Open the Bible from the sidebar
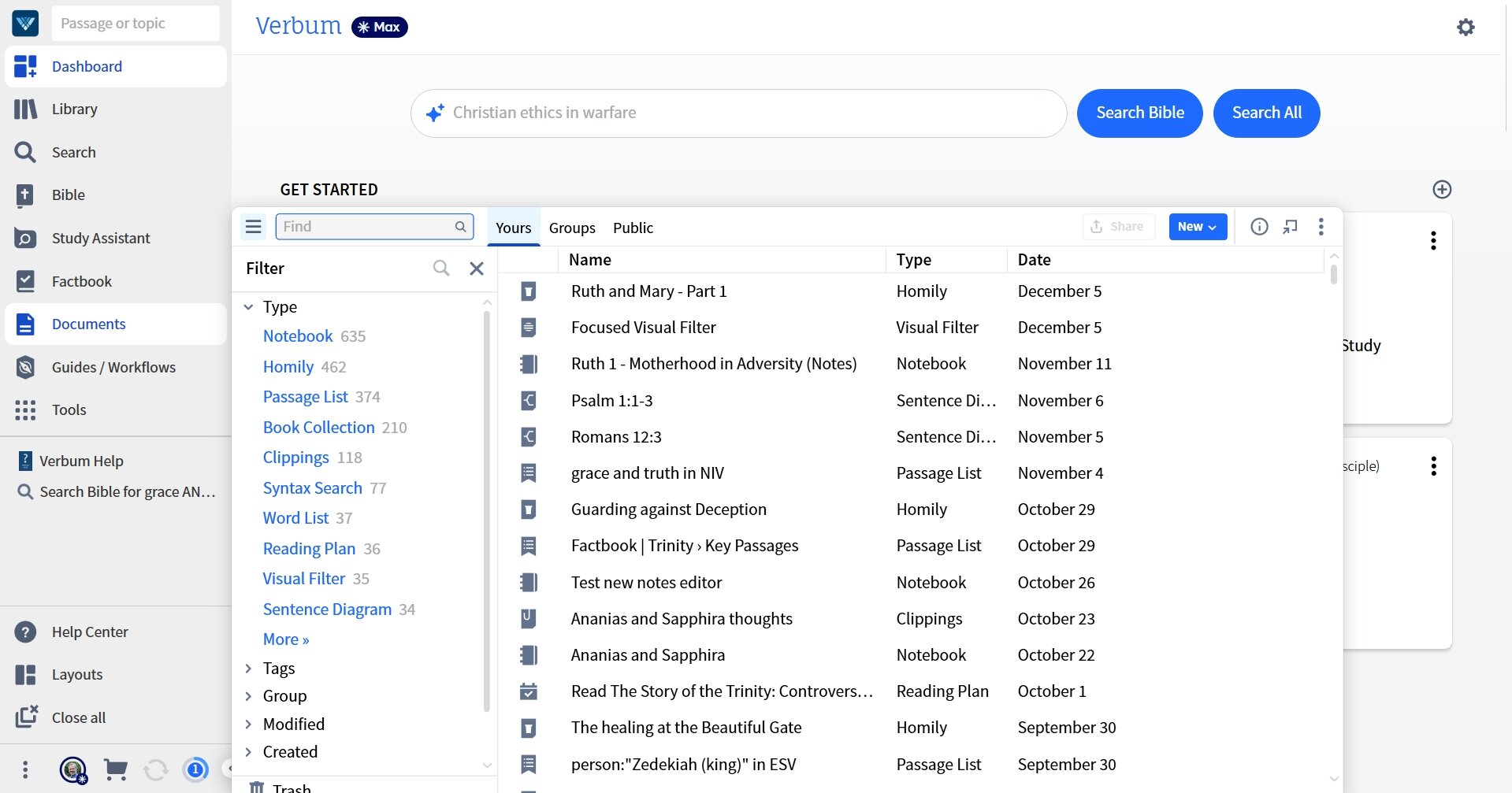 coord(116,195)
